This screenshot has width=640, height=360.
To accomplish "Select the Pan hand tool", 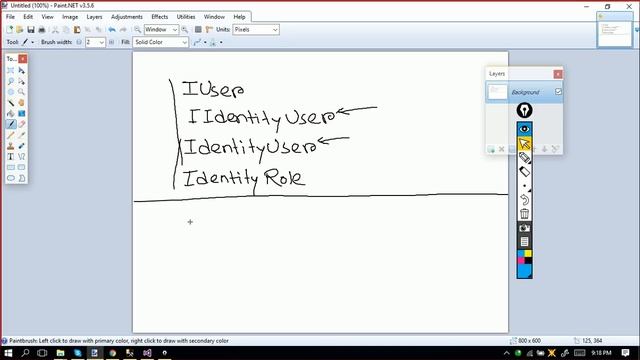I will coord(21,103).
